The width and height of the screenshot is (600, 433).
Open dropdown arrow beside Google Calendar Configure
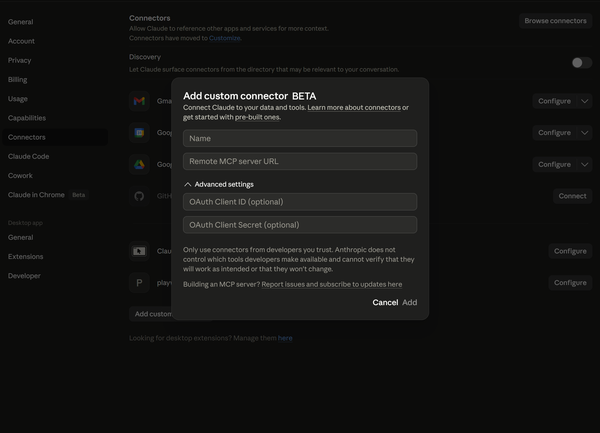(x=584, y=133)
